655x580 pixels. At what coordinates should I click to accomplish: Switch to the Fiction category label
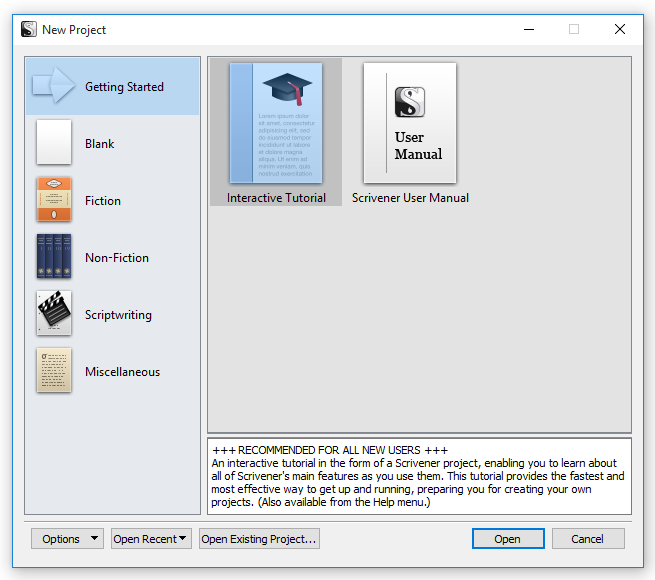click(x=103, y=201)
